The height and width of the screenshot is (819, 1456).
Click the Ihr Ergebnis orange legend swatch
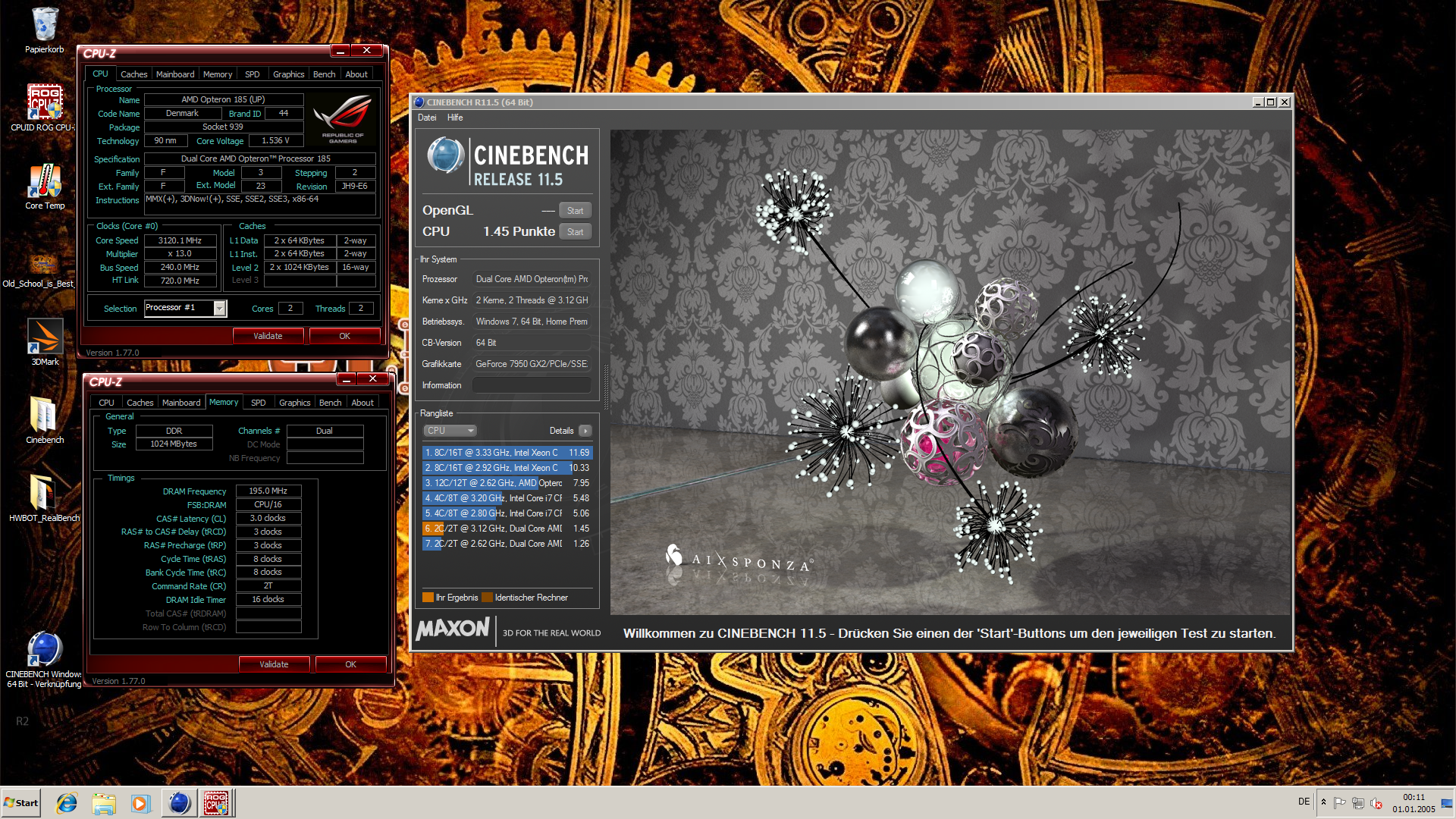click(428, 598)
